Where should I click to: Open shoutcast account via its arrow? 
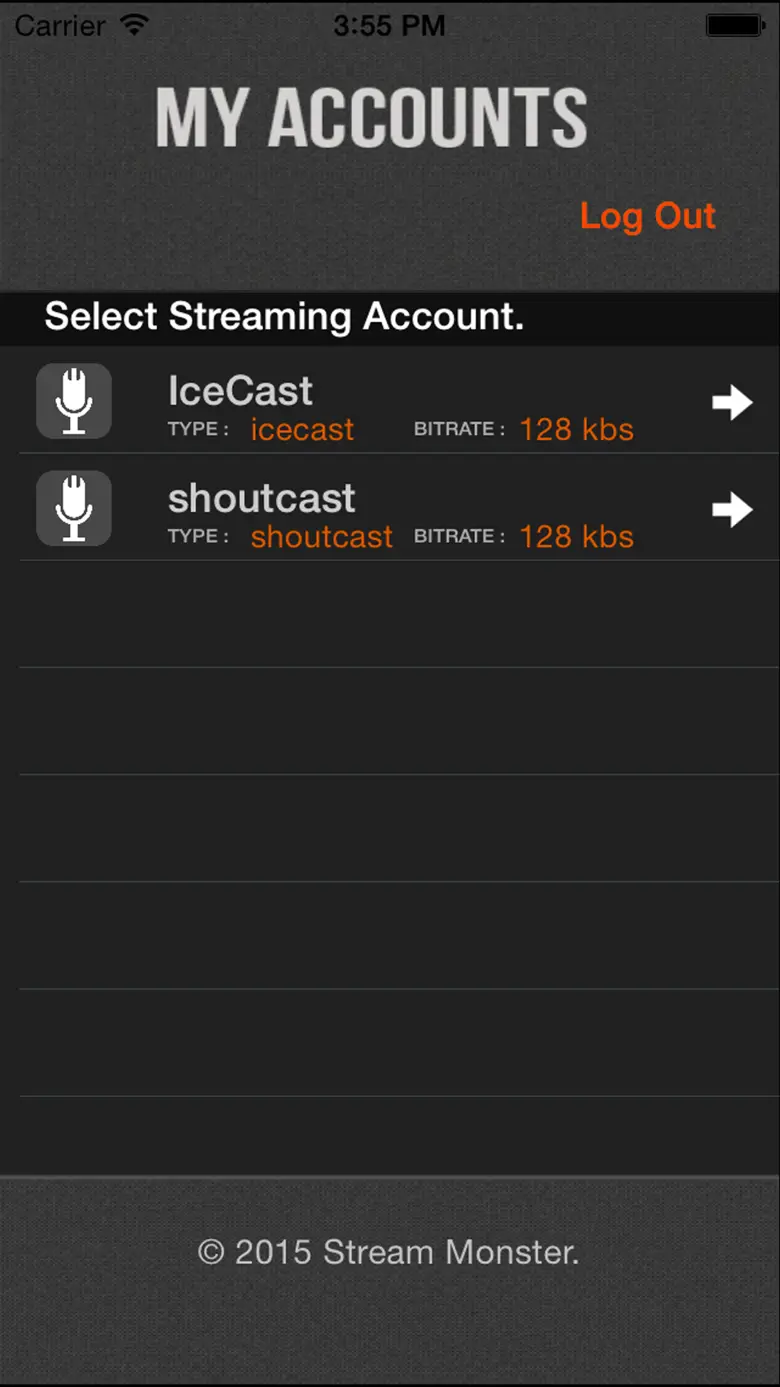(x=732, y=509)
